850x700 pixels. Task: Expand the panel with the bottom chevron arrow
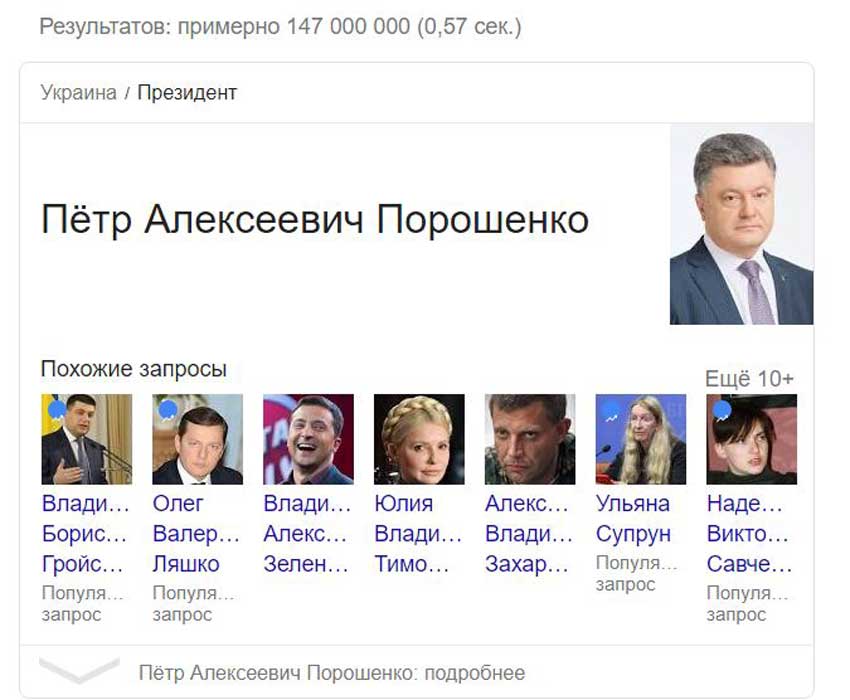78,671
